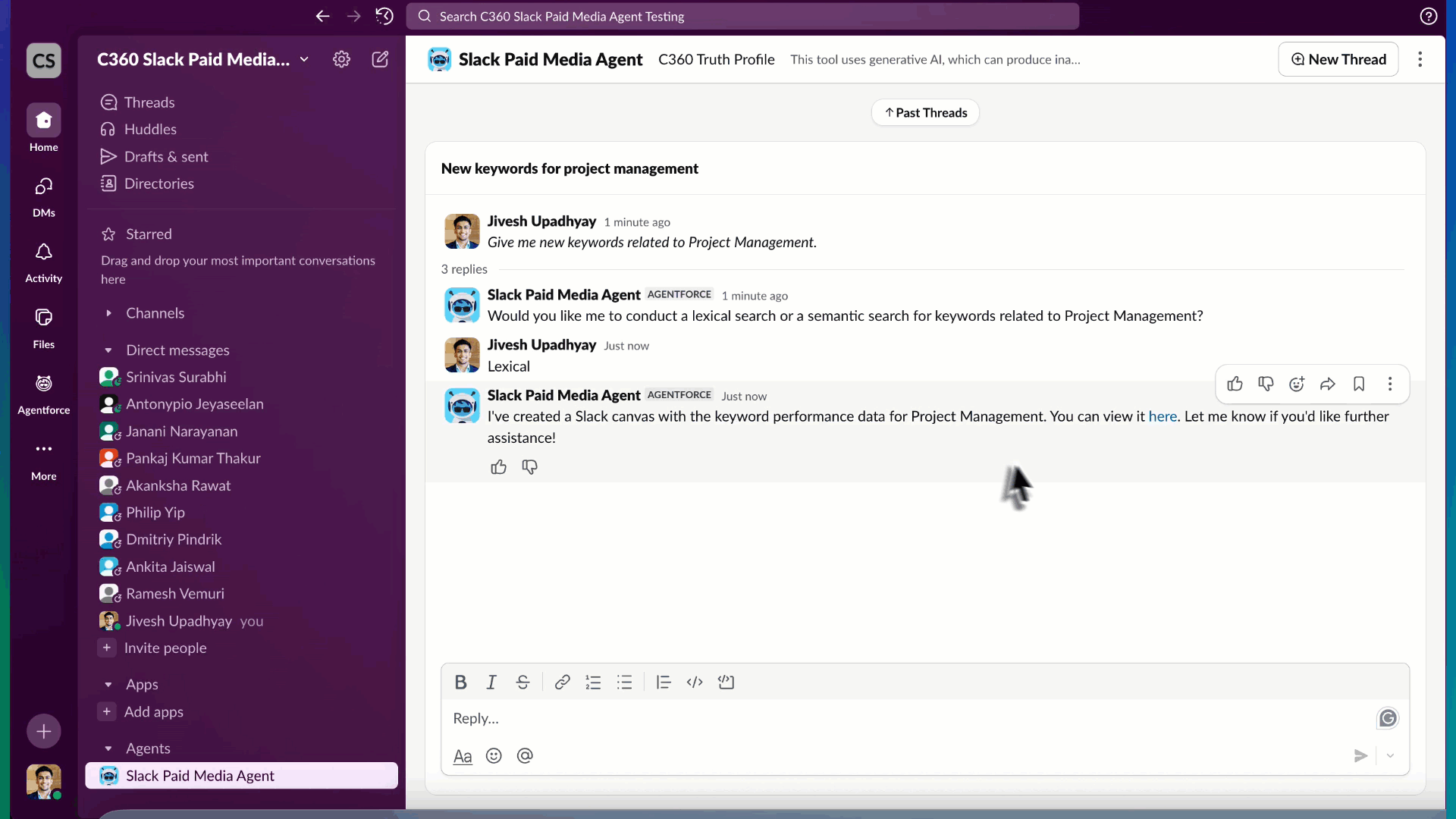Image resolution: width=1456 pixels, height=819 pixels.
Task: Open Slack history clock icon
Action: 384,16
